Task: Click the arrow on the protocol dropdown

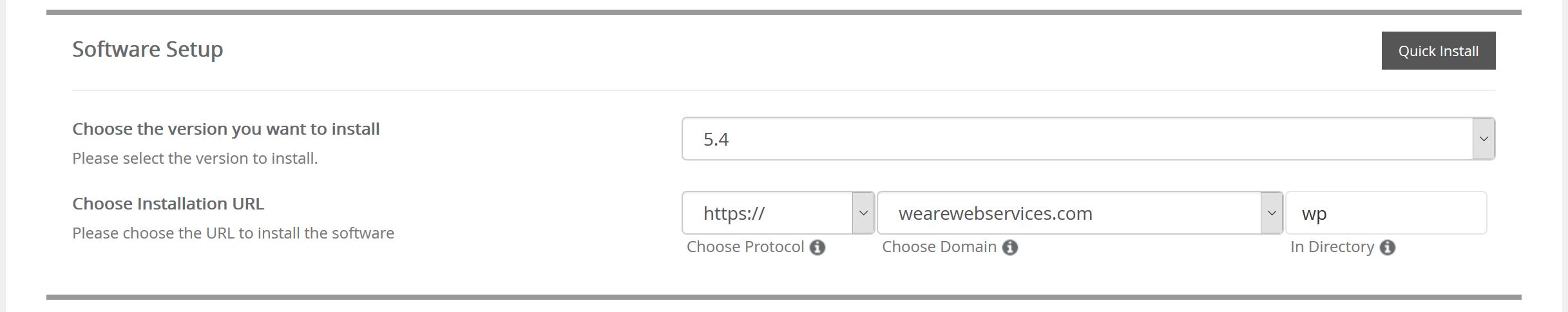Action: click(x=863, y=213)
